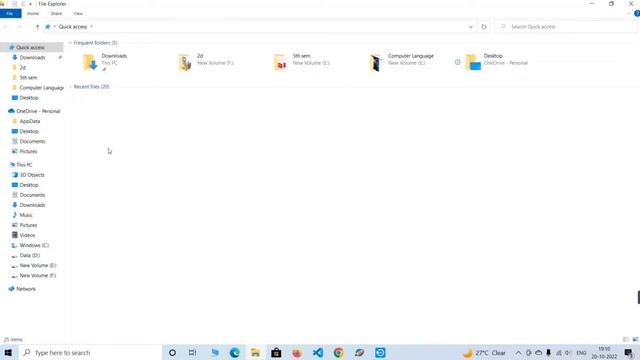This screenshot has height=360, width=640.
Task: Open the Windows Start menu
Action: pos(8,353)
